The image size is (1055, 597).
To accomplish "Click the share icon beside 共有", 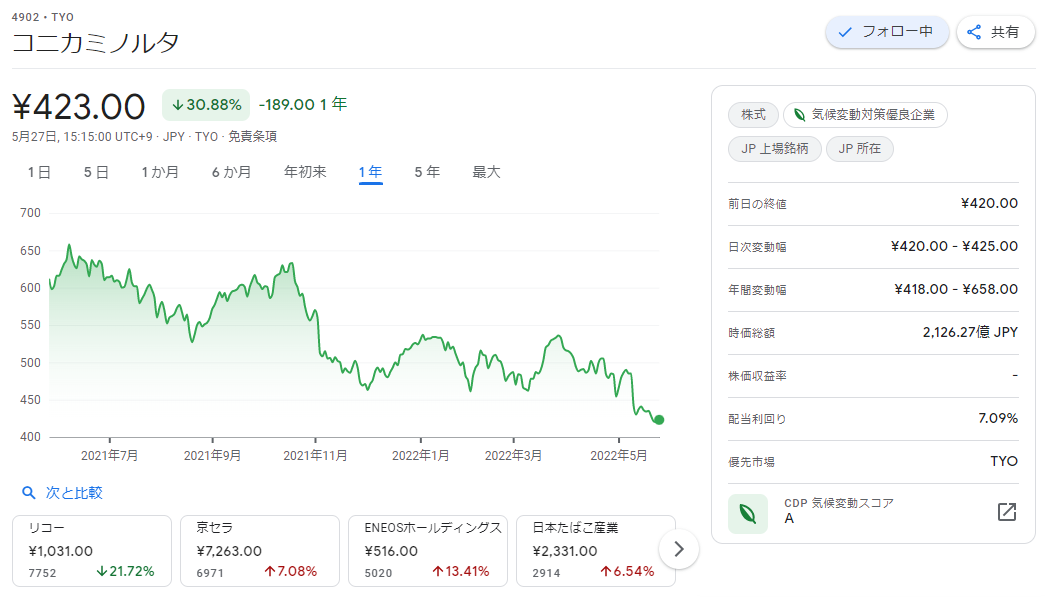I will click(x=974, y=32).
